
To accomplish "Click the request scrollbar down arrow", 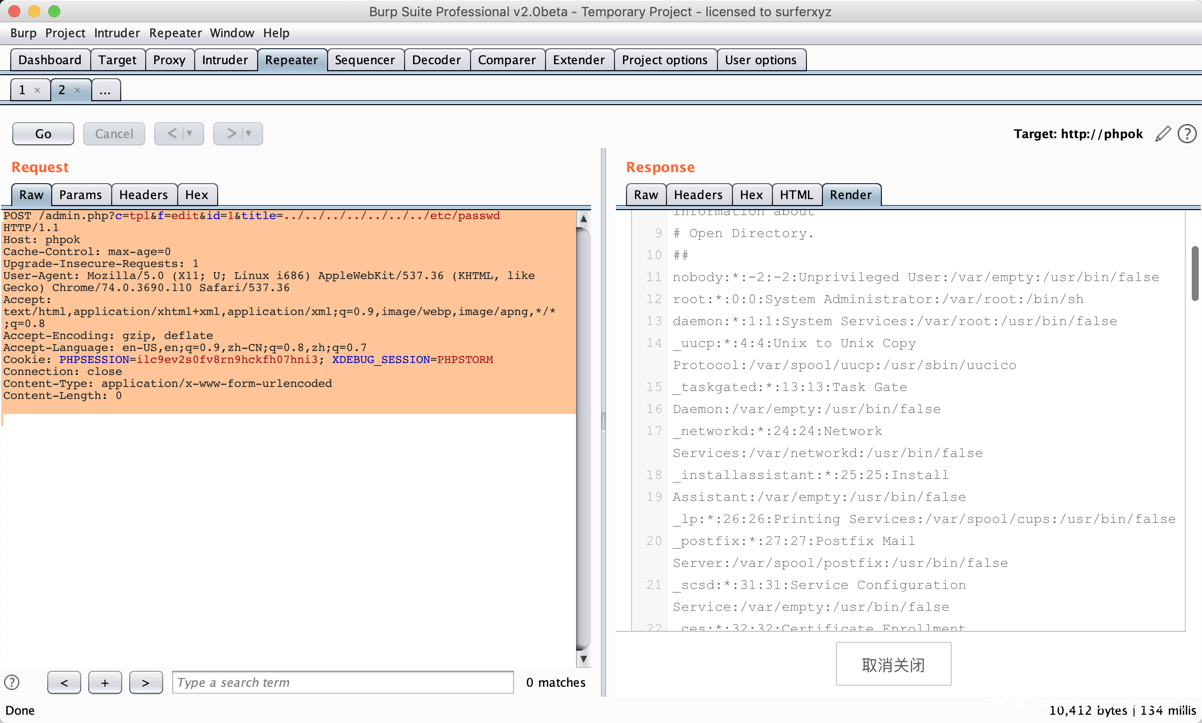I will pyautogui.click(x=584, y=659).
